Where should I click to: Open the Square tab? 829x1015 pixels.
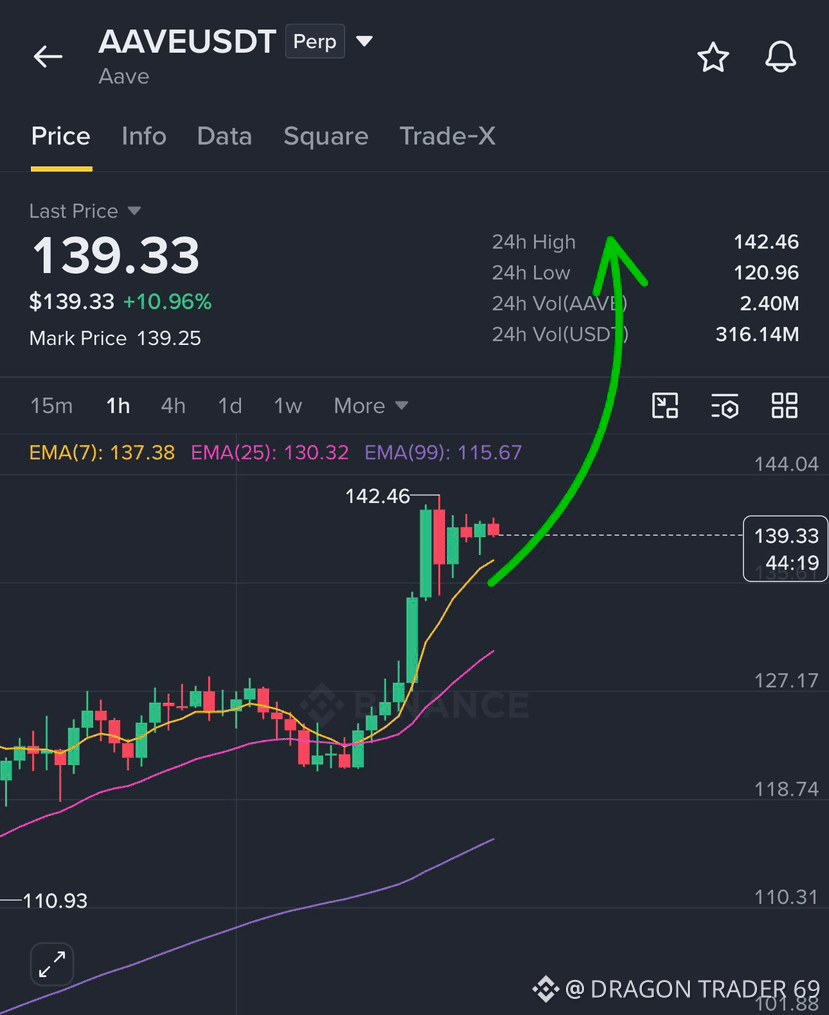pyautogui.click(x=326, y=137)
